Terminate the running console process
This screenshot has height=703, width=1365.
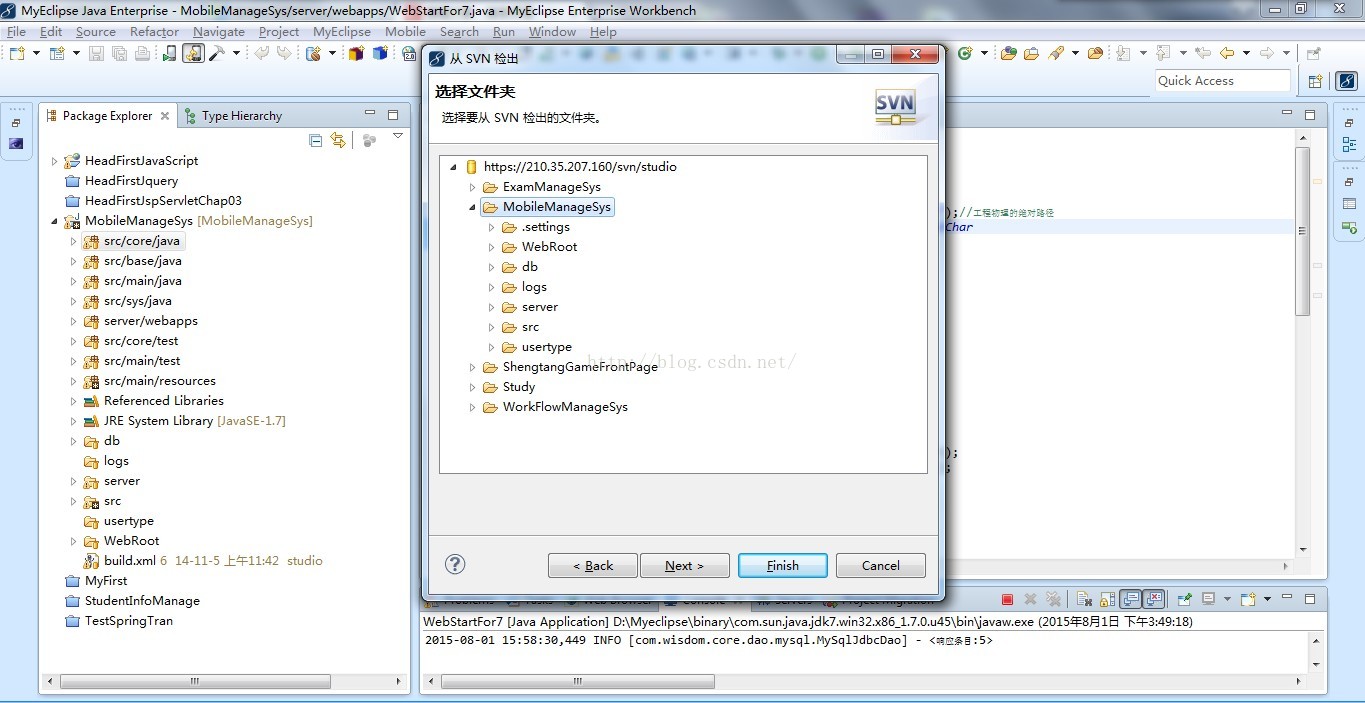coord(1007,599)
